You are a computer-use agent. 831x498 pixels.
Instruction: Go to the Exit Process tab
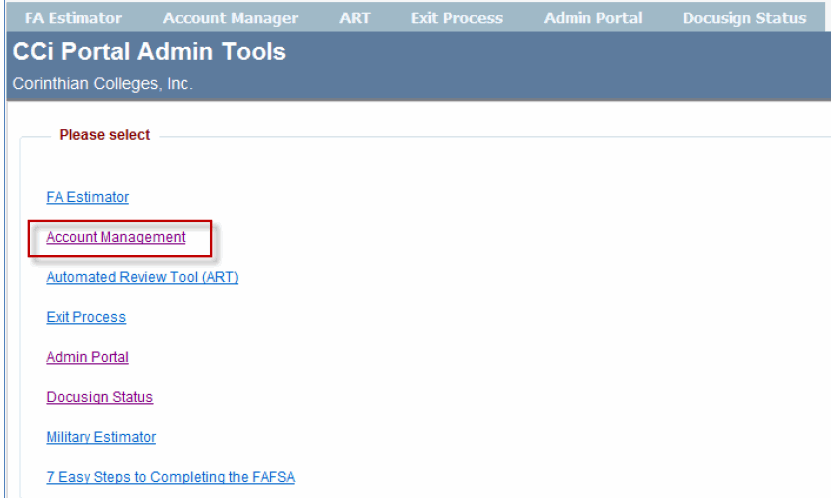tap(457, 18)
